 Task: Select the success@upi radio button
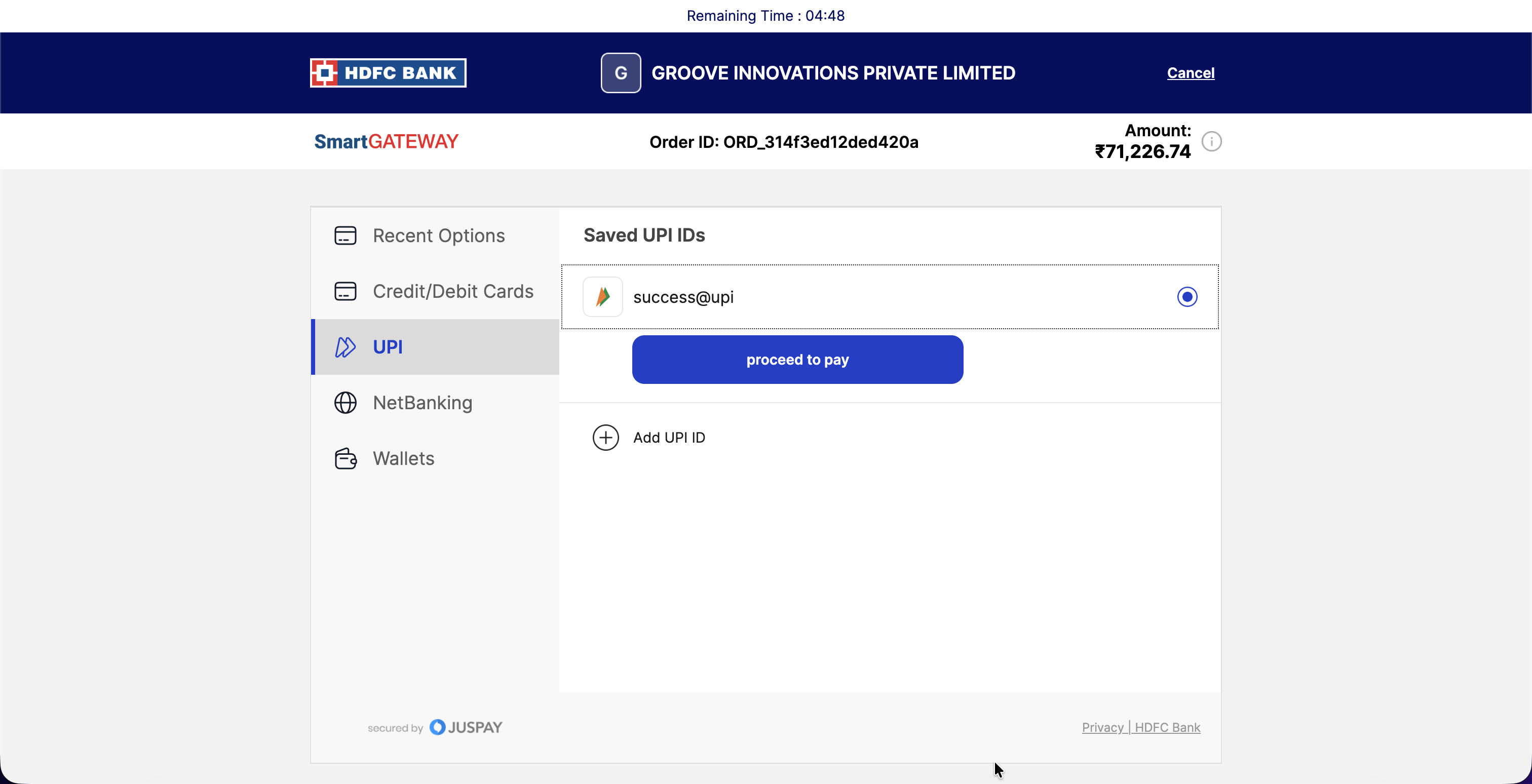[1187, 297]
